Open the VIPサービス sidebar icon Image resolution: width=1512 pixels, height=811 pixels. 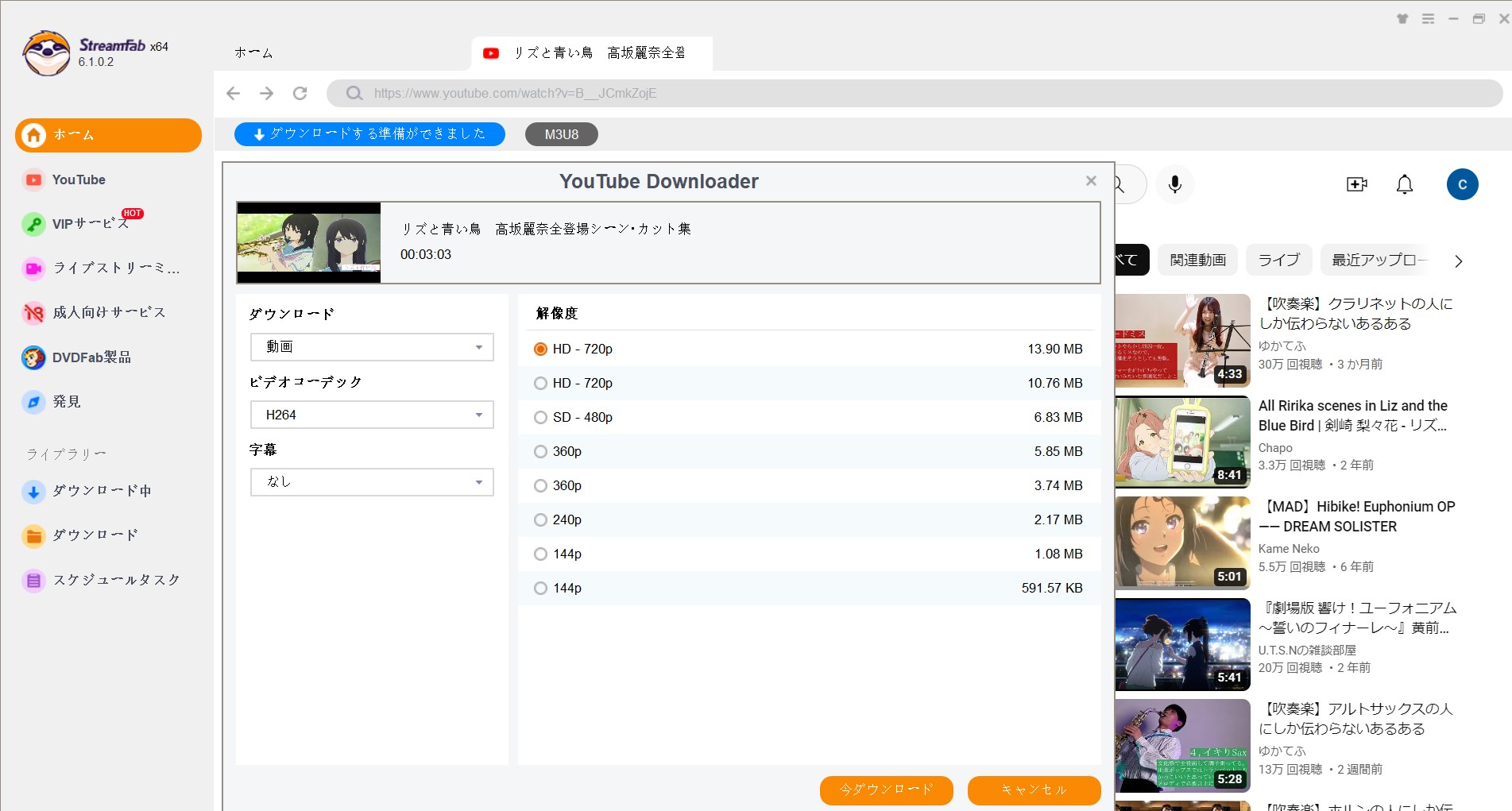click(x=33, y=225)
